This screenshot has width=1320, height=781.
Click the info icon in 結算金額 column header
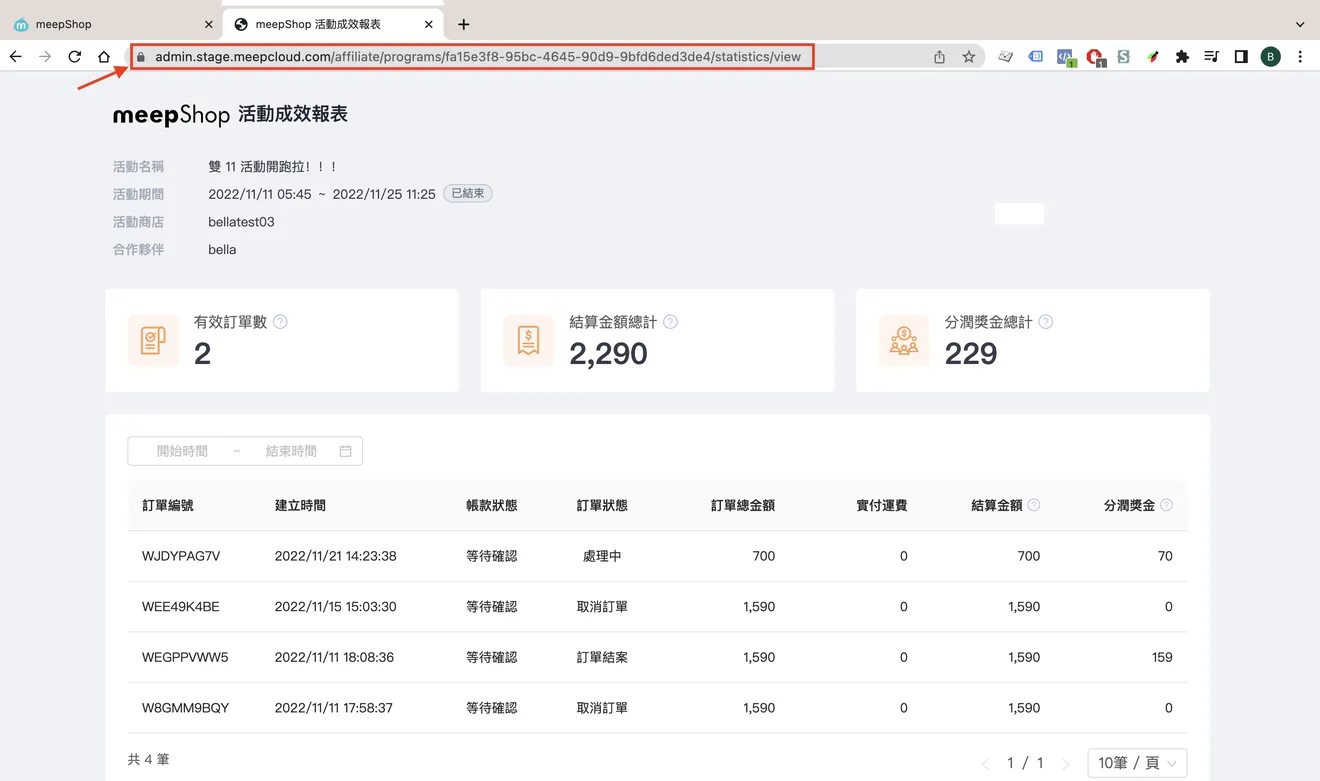(1033, 505)
